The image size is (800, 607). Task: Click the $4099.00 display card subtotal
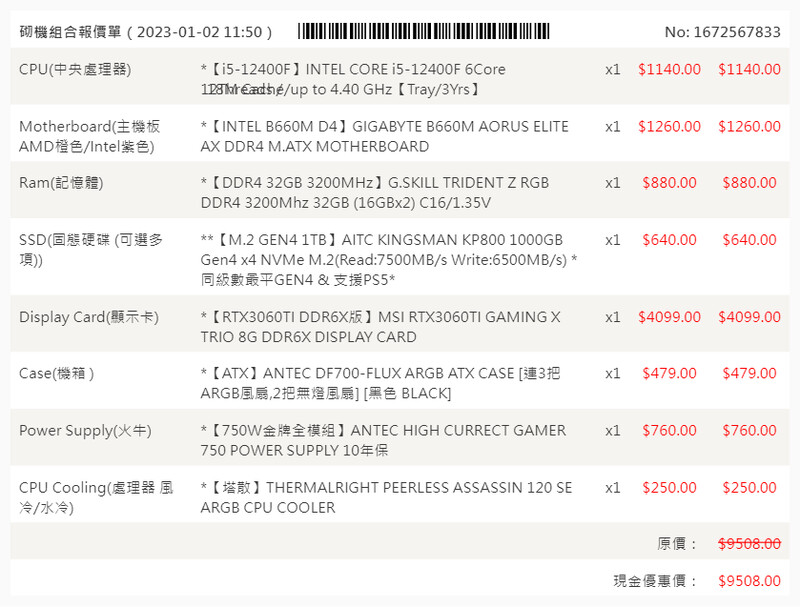[x=749, y=317]
